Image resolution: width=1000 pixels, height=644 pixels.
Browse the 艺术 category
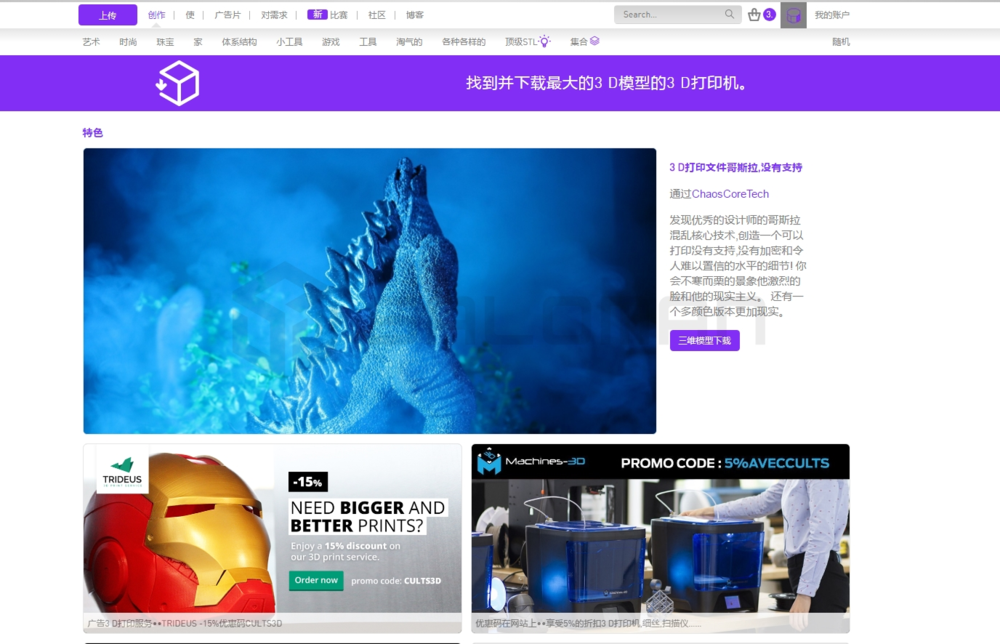91,42
